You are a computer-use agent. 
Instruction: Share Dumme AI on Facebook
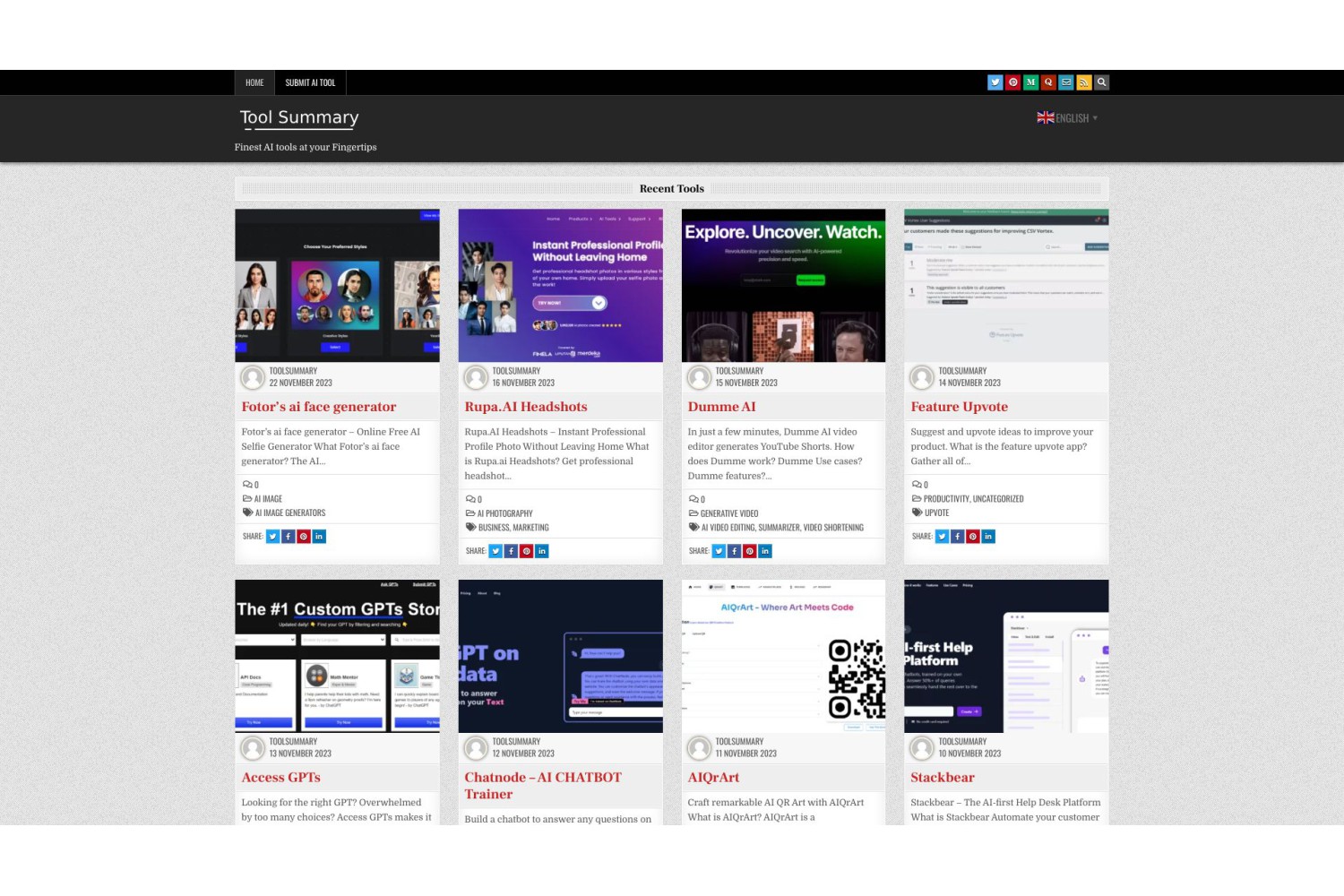(x=735, y=551)
